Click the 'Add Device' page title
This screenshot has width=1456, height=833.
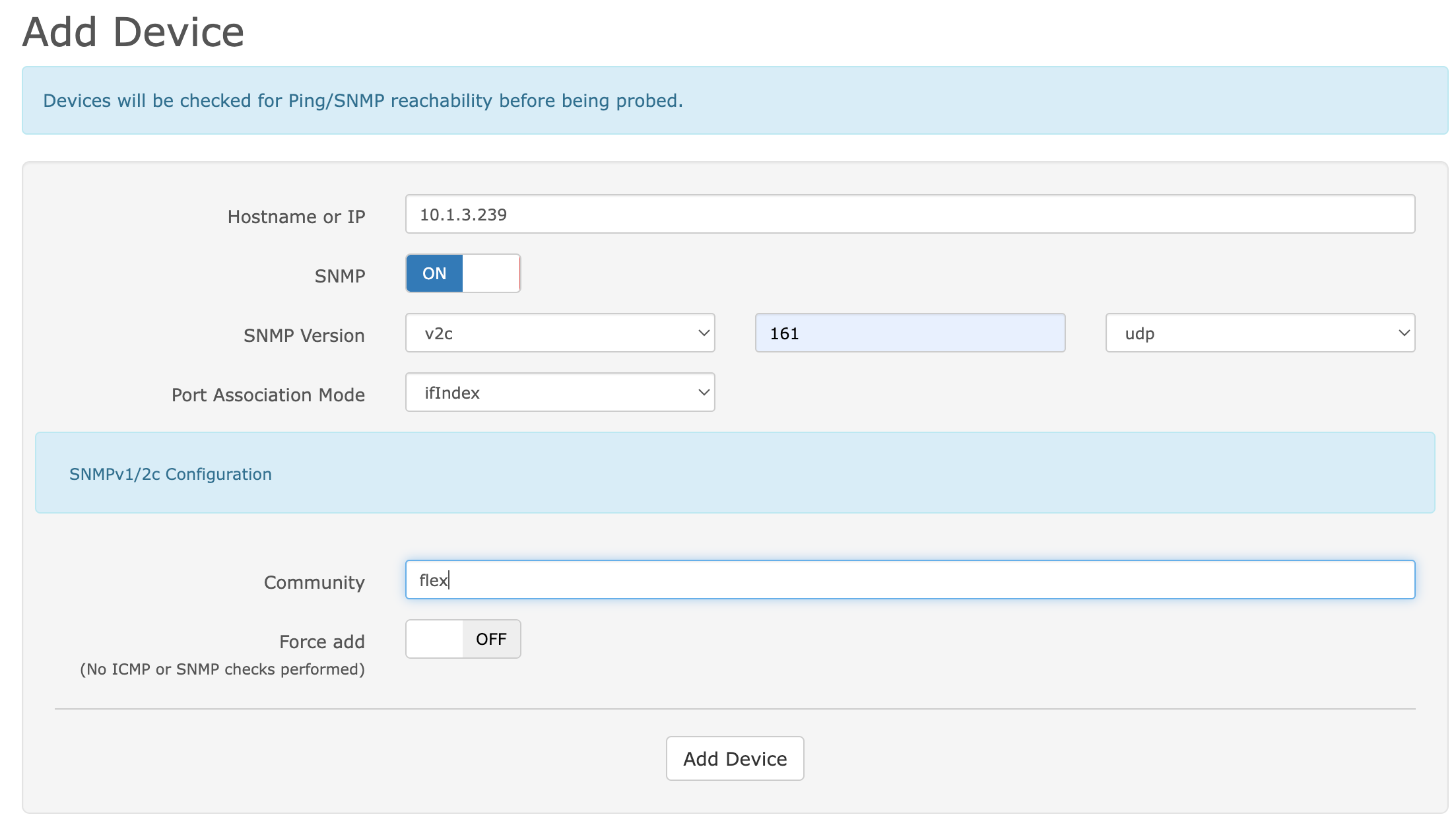point(133,32)
